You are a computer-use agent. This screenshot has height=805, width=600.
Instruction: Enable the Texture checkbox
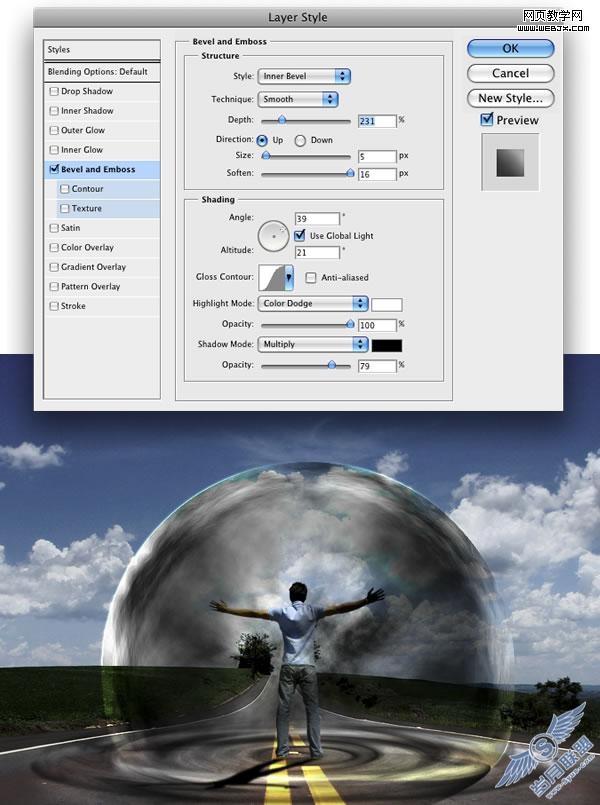point(64,208)
